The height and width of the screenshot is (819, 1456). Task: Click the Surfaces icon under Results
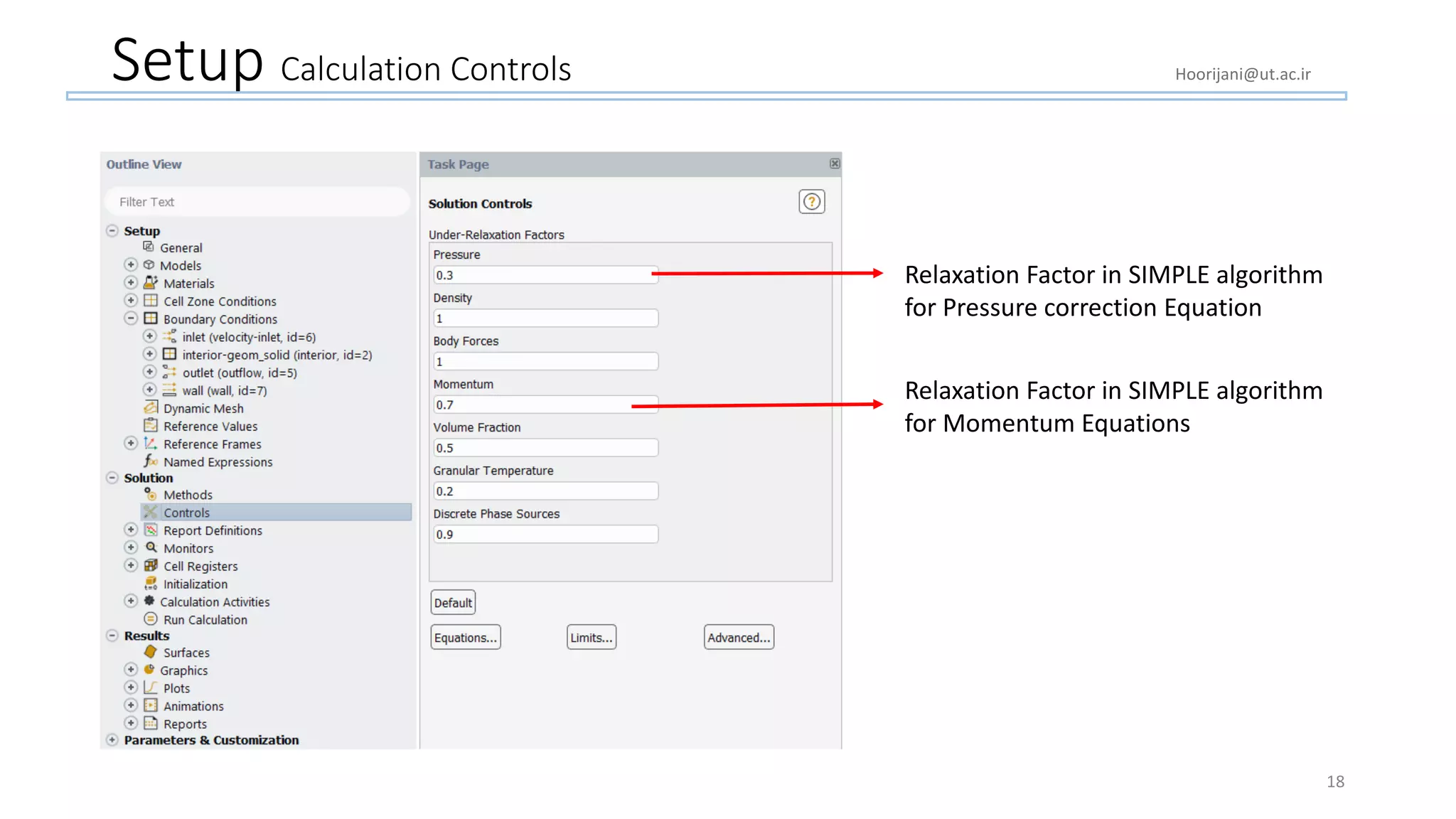point(151,651)
